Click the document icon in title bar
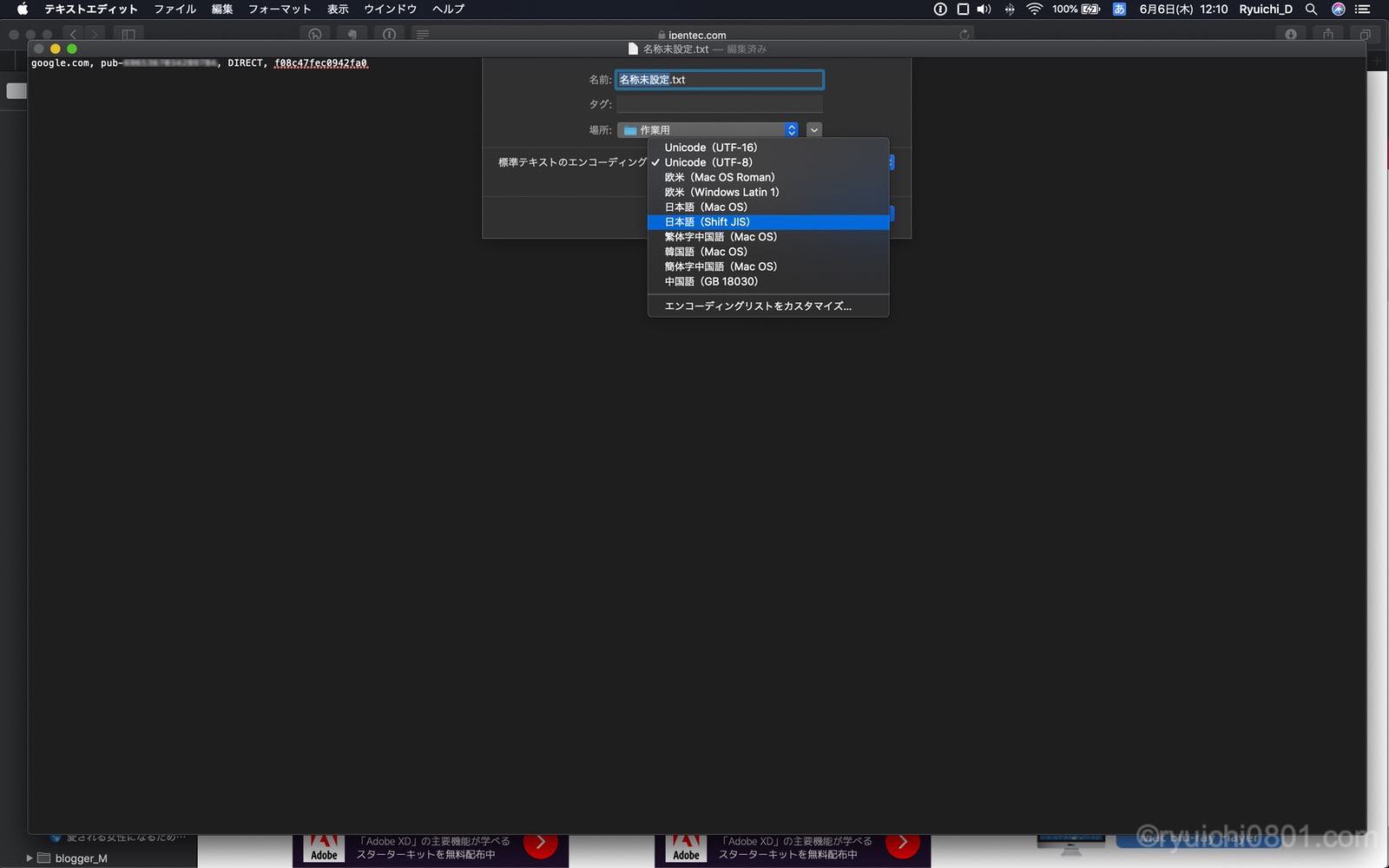The width and height of the screenshot is (1389, 868). pos(633,49)
